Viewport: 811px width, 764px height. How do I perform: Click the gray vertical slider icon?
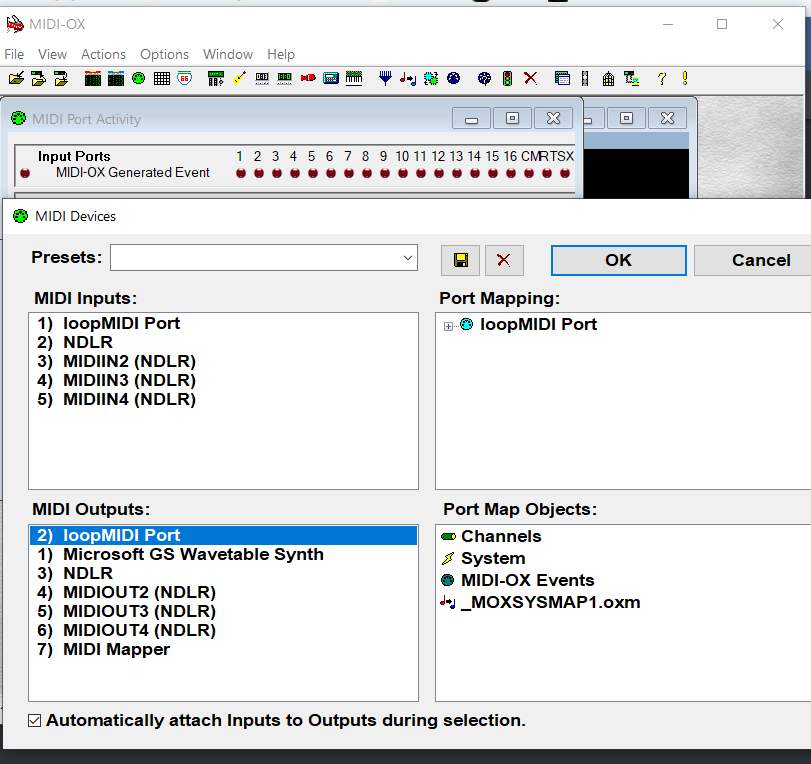pyautogui.click(x=585, y=79)
